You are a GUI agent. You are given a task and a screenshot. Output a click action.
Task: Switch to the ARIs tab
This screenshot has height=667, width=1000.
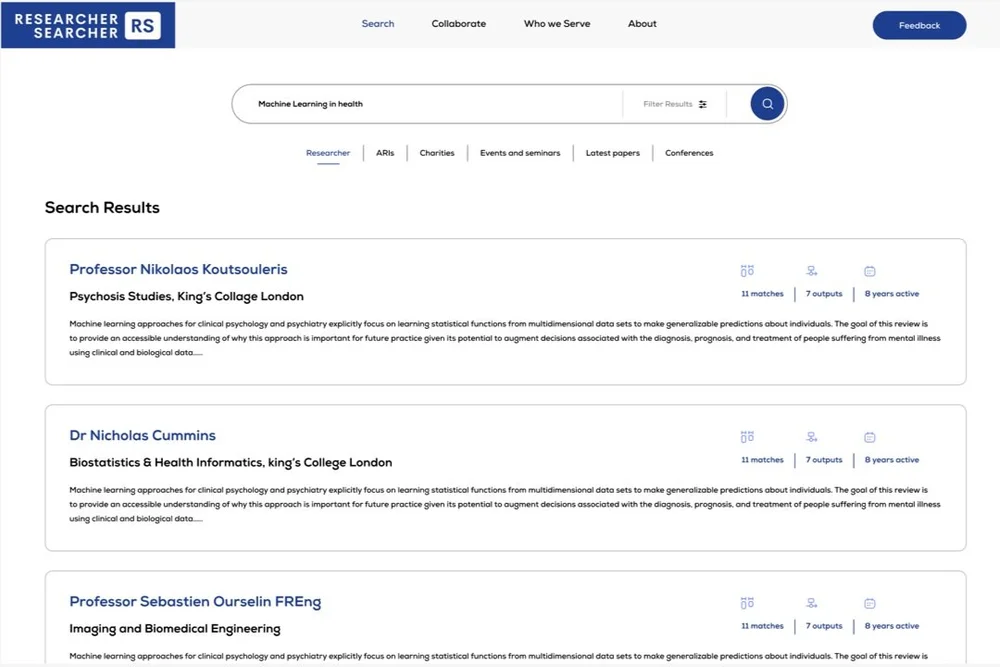click(385, 152)
